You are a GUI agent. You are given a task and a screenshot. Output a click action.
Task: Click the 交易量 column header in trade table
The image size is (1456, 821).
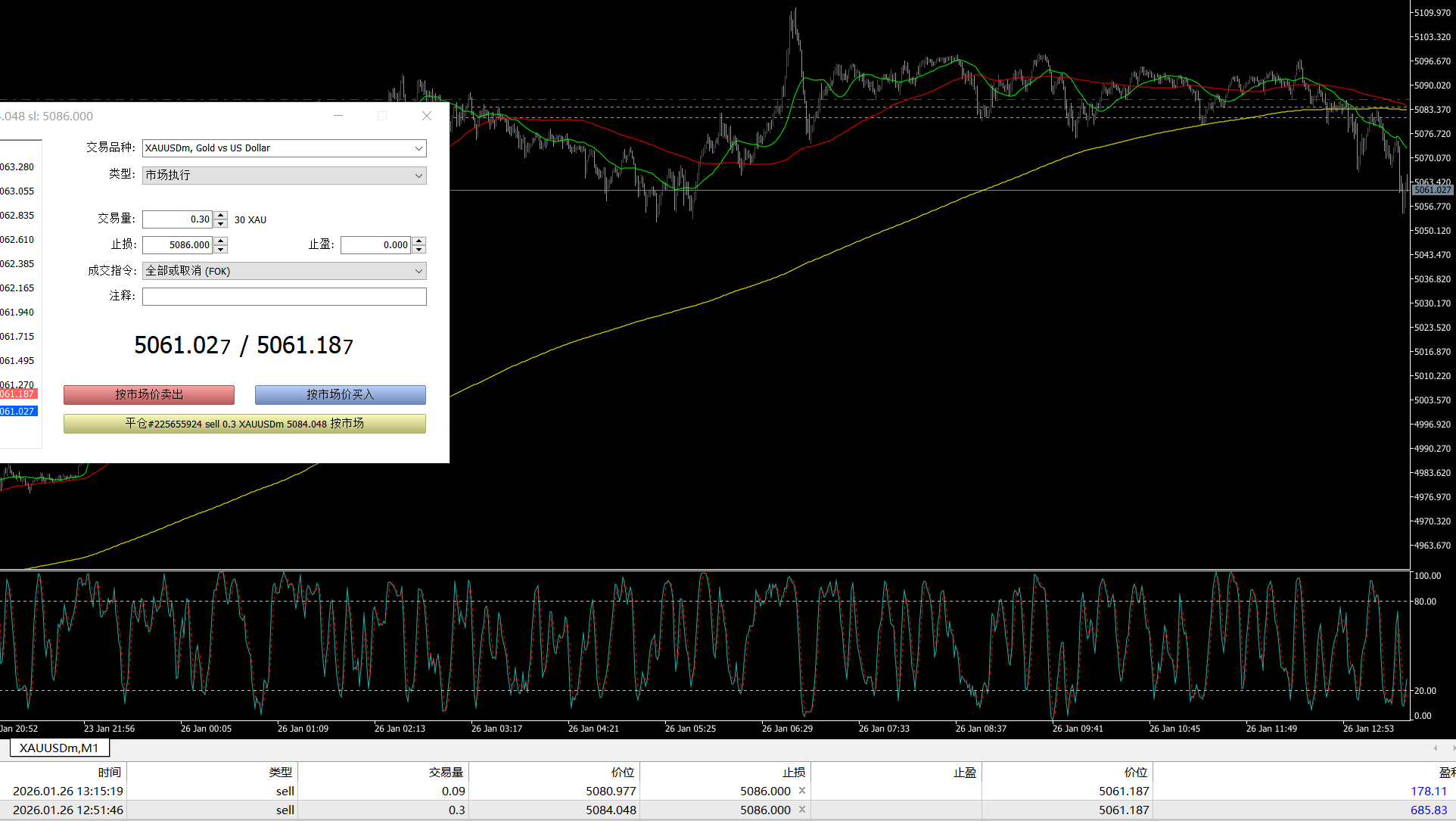[446, 773]
